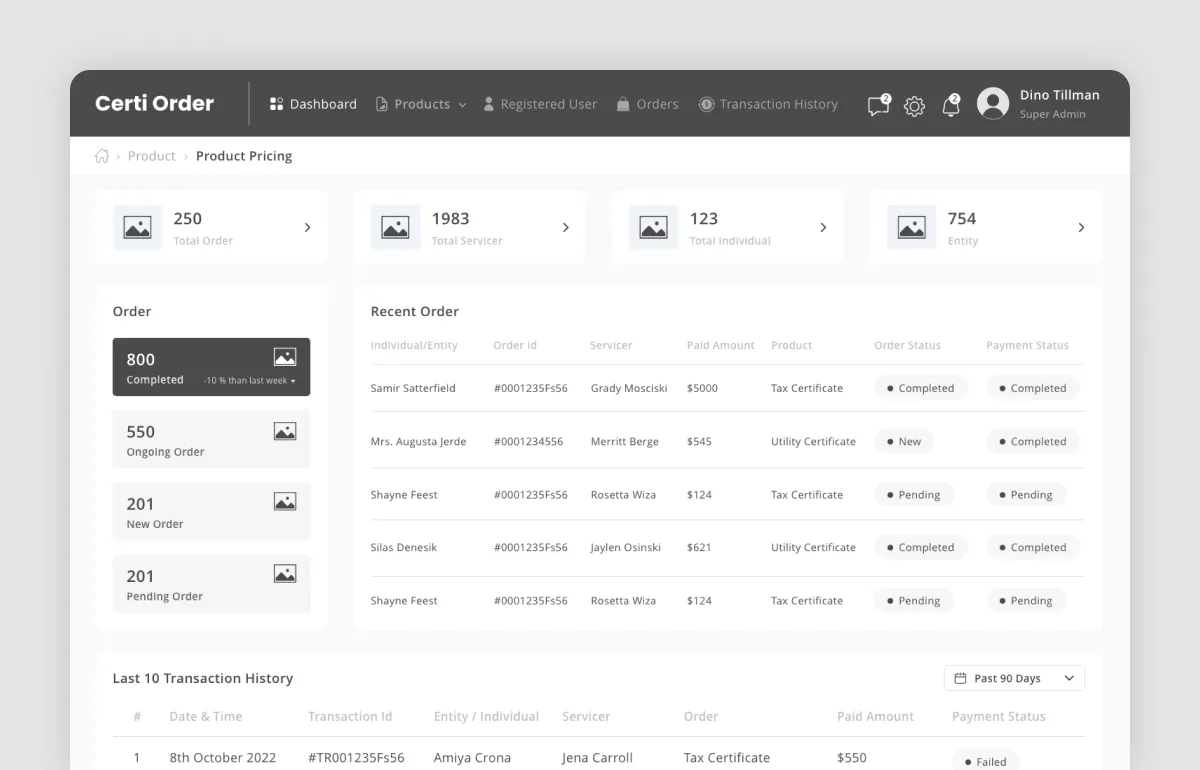Click the Payment Status header in Transaction History

pos(999,716)
